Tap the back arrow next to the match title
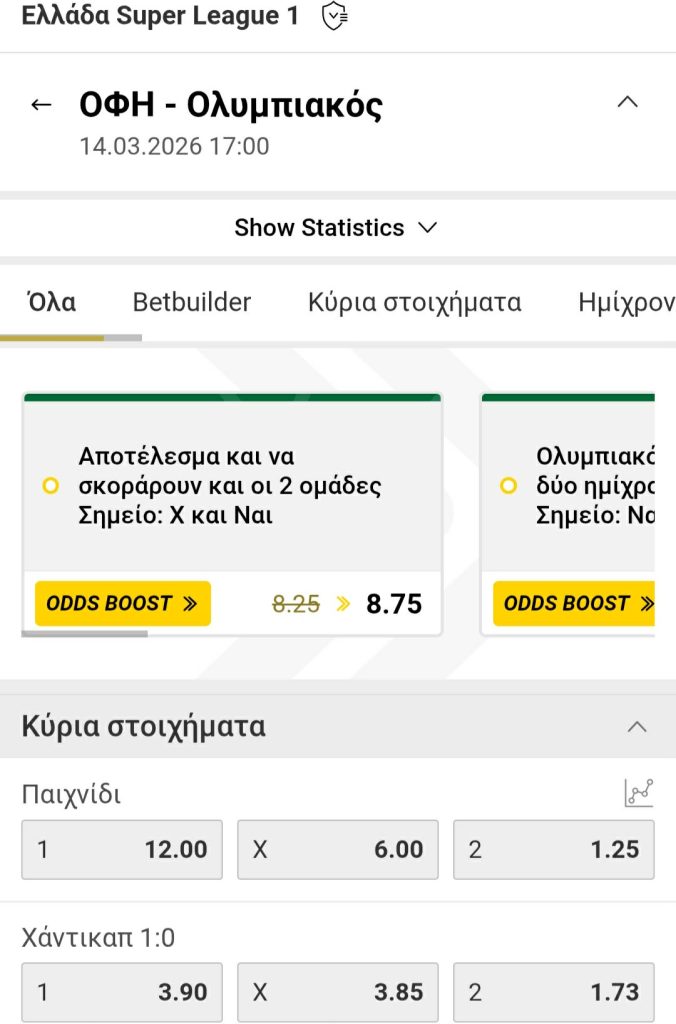This screenshot has width=676, height=1024. click(x=40, y=103)
